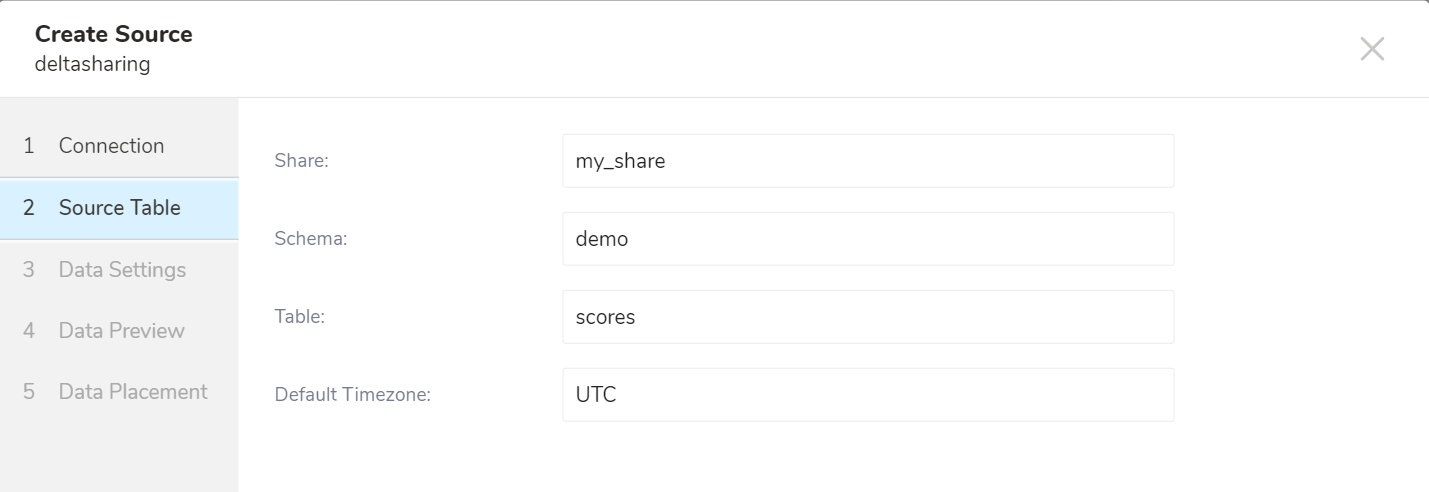
Task: Focus the Schema field containing demo
Action: (867, 239)
